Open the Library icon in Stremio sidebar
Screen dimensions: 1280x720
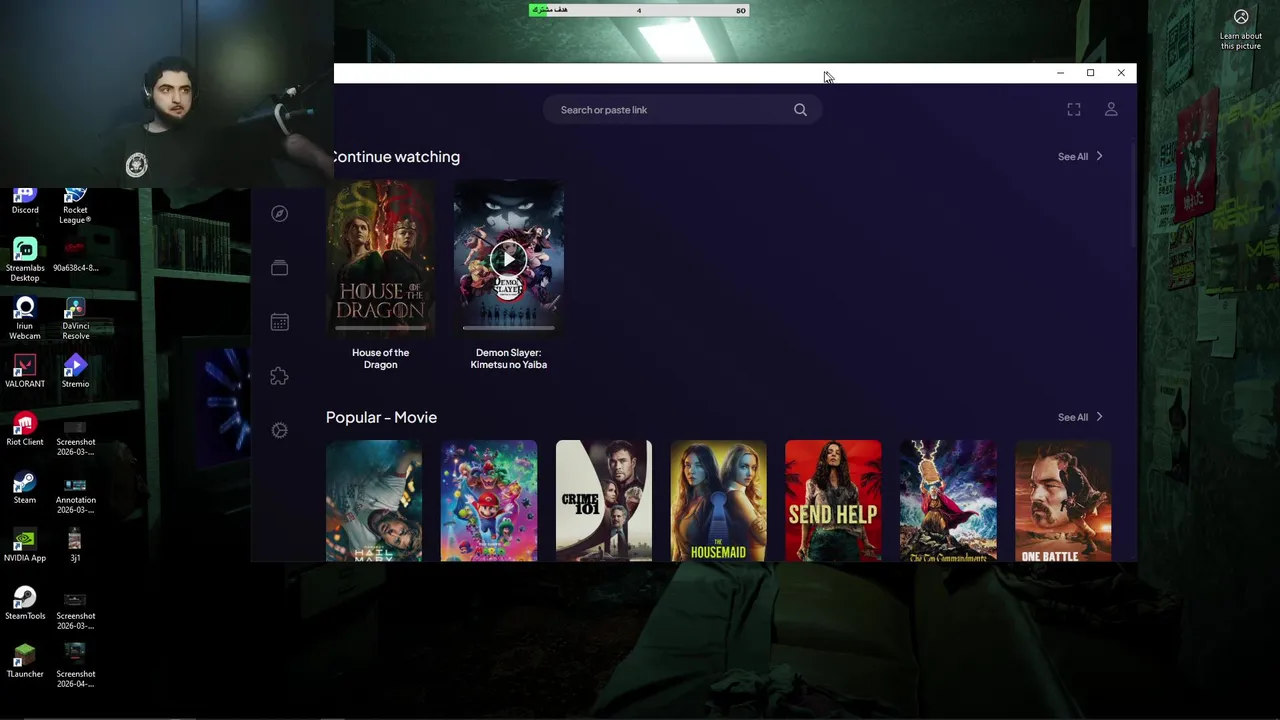coord(280,268)
